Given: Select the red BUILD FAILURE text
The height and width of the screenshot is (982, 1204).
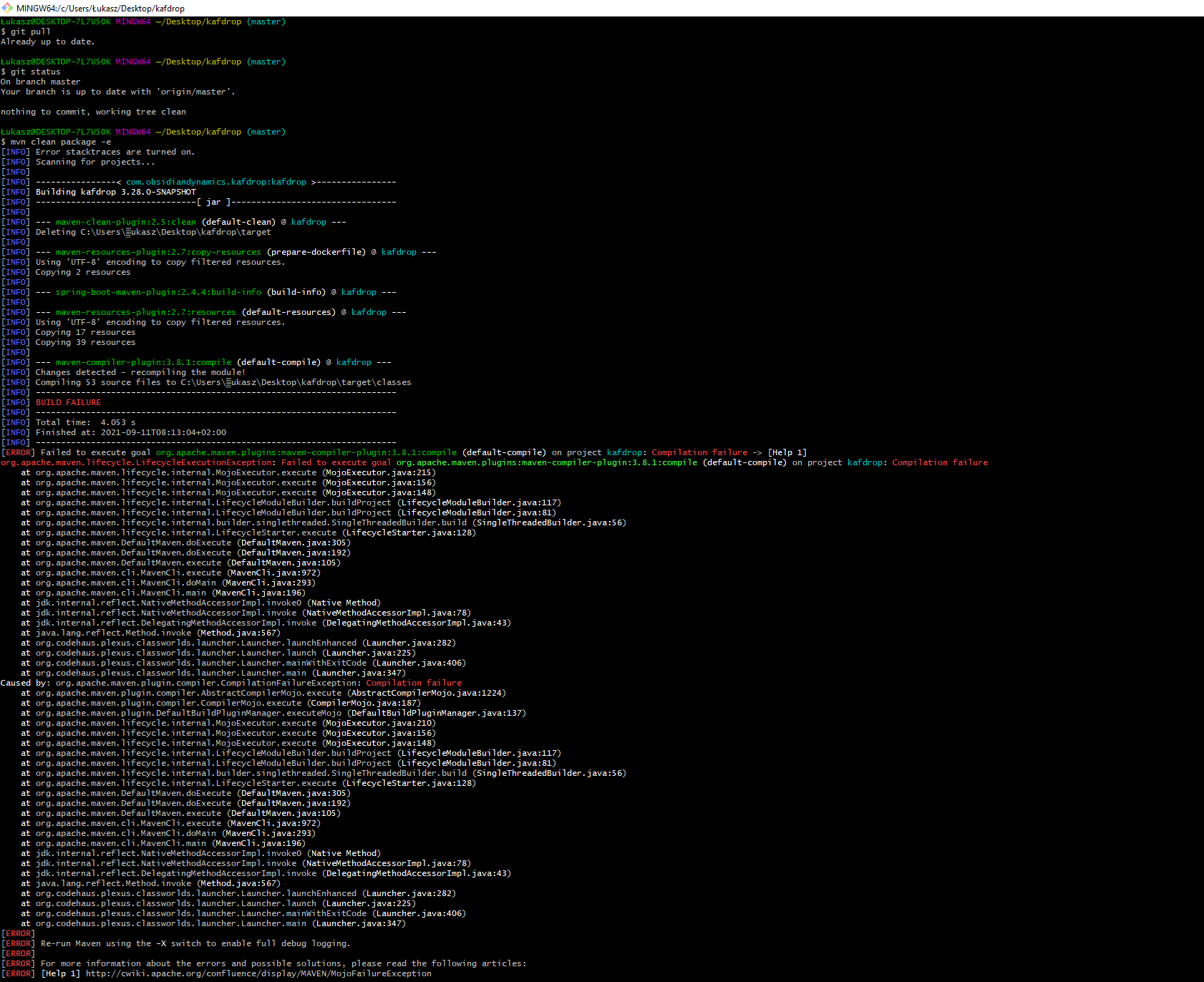Looking at the screenshot, I should [x=67, y=402].
